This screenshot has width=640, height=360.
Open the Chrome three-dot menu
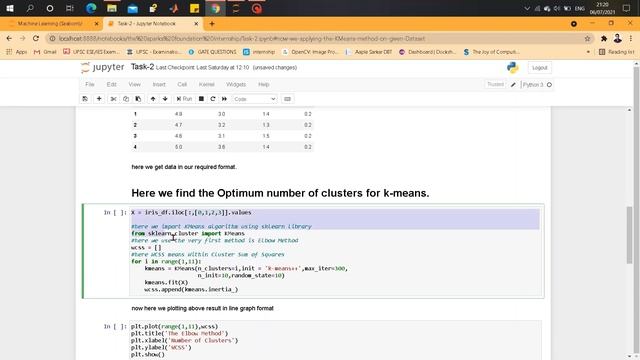[631, 38]
